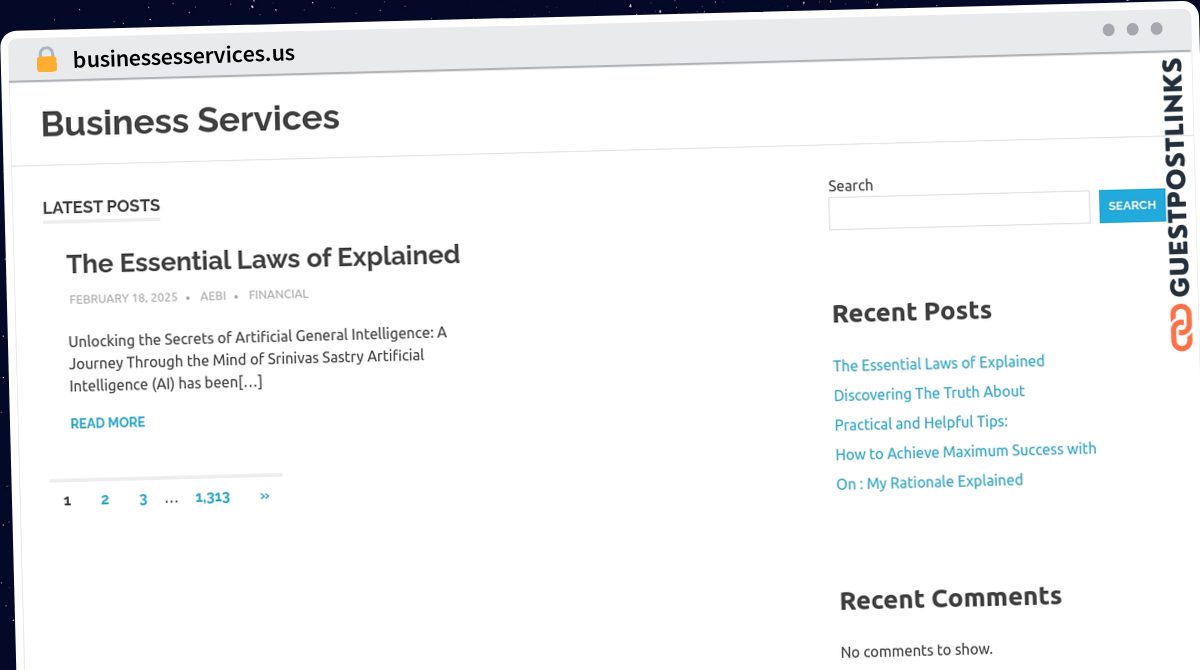1200x670 pixels.
Task: Open post title The Essential Laws of Explained
Action: (x=263, y=259)
